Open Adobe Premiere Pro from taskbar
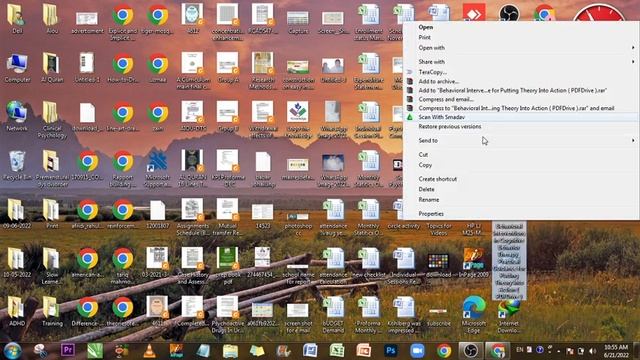 68,350
